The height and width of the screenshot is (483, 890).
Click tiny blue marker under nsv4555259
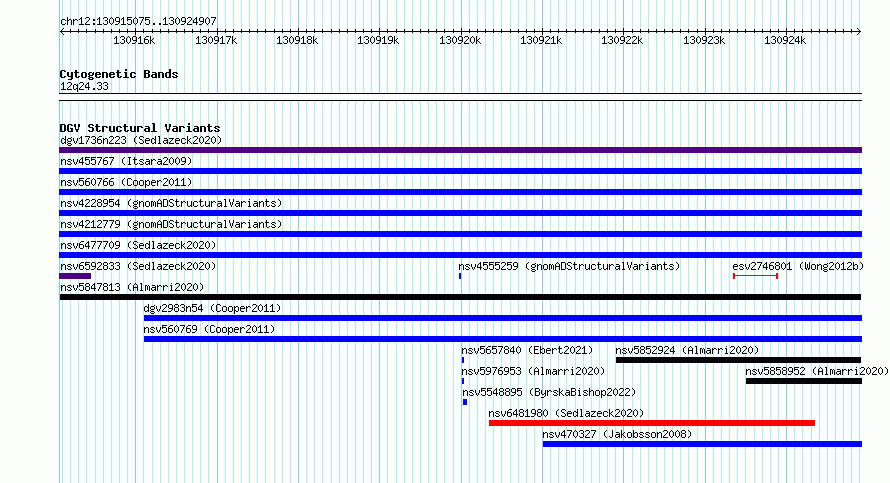click(460, 276)
